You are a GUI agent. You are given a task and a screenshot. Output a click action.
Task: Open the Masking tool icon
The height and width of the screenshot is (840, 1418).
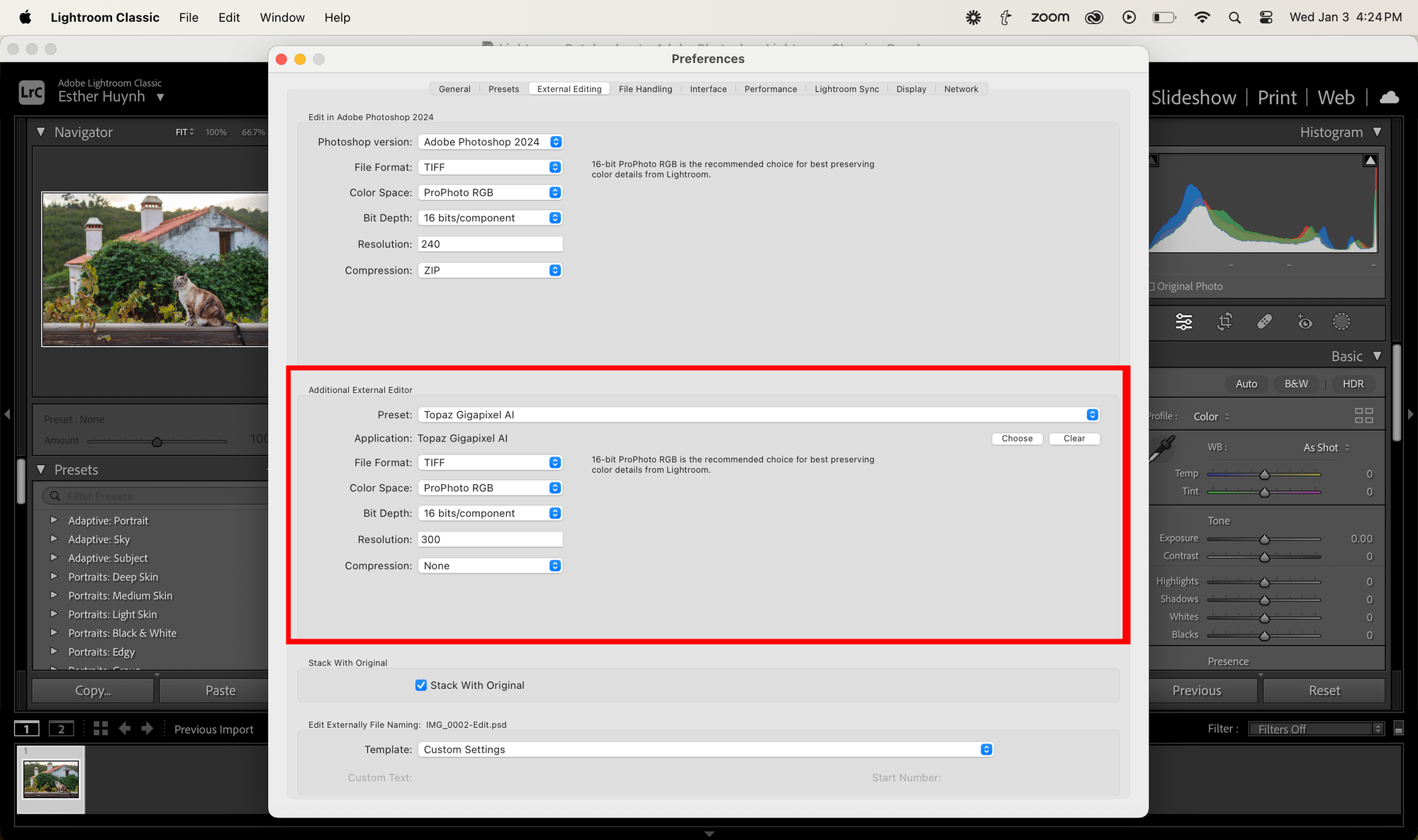(x=1341, y=322)
